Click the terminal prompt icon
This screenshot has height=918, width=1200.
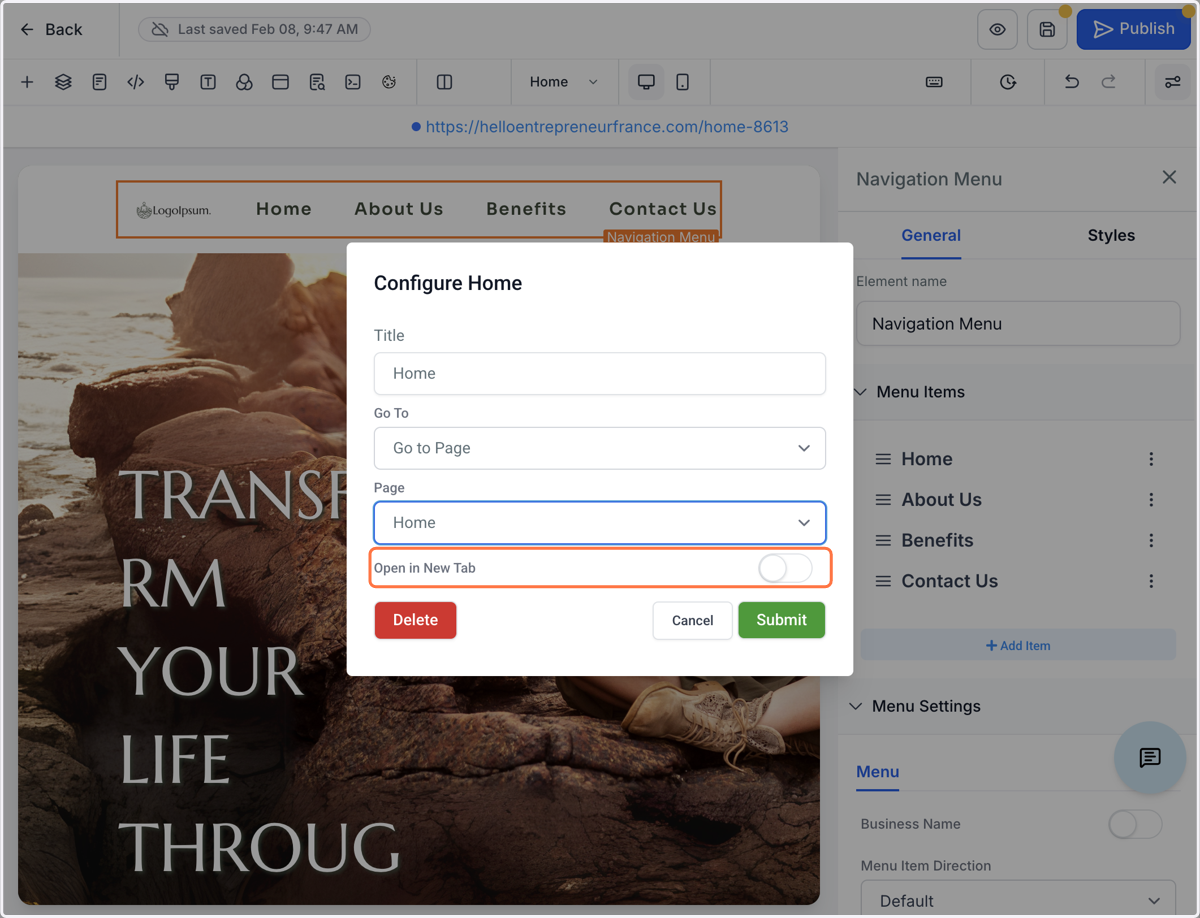(353, 82)
